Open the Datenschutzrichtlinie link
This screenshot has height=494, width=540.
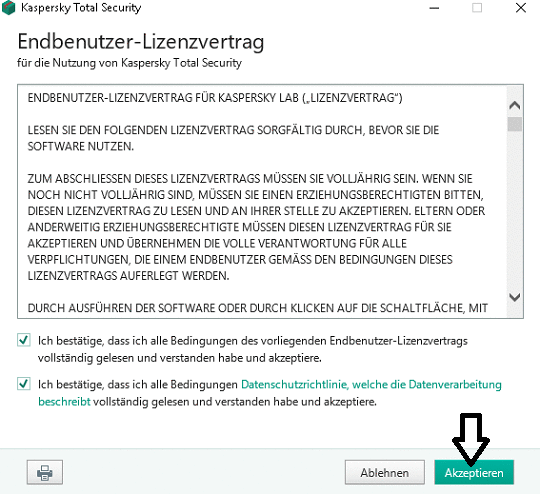tap(371, 384)
